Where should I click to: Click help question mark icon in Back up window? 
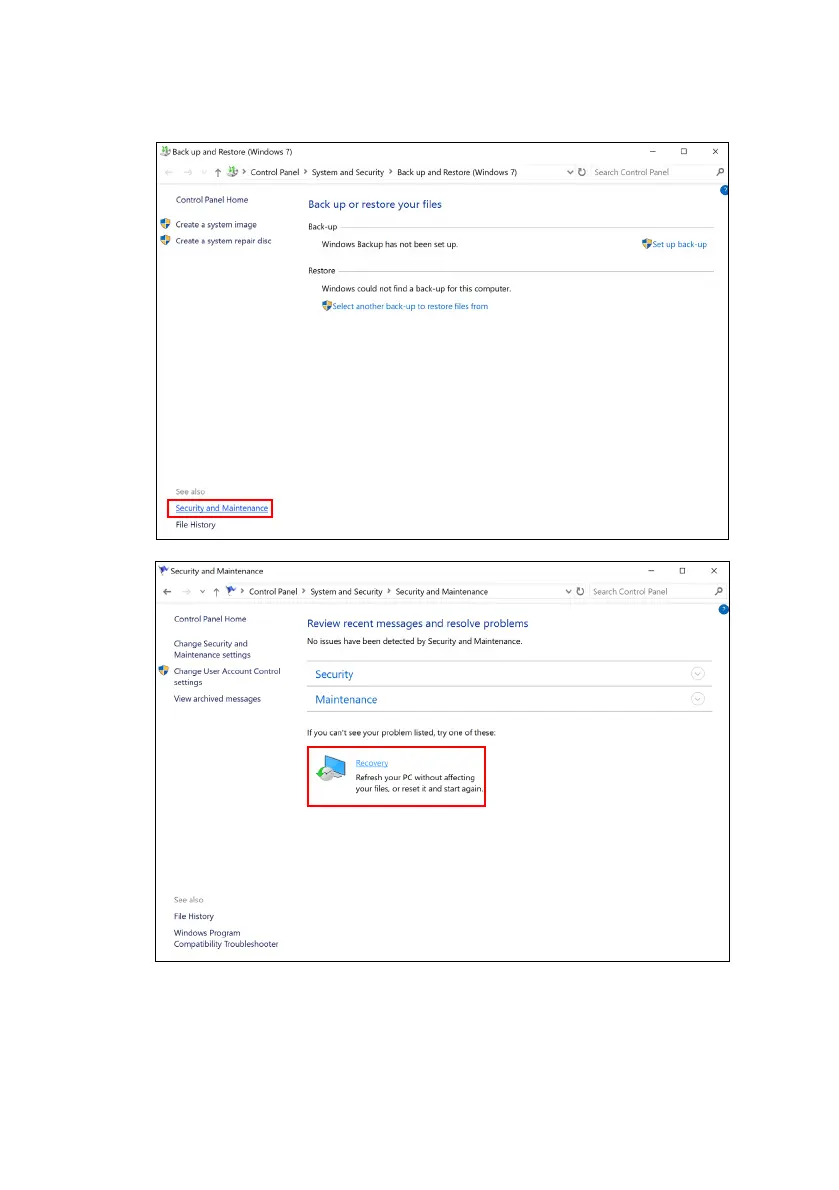coord(724,190)
